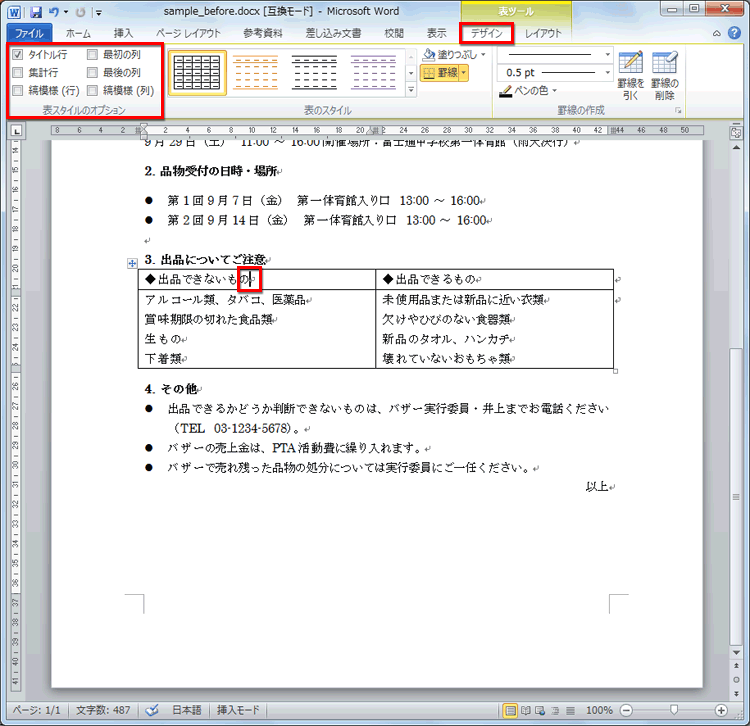Switch to the 校閲 tab

[x=394, y=33]
